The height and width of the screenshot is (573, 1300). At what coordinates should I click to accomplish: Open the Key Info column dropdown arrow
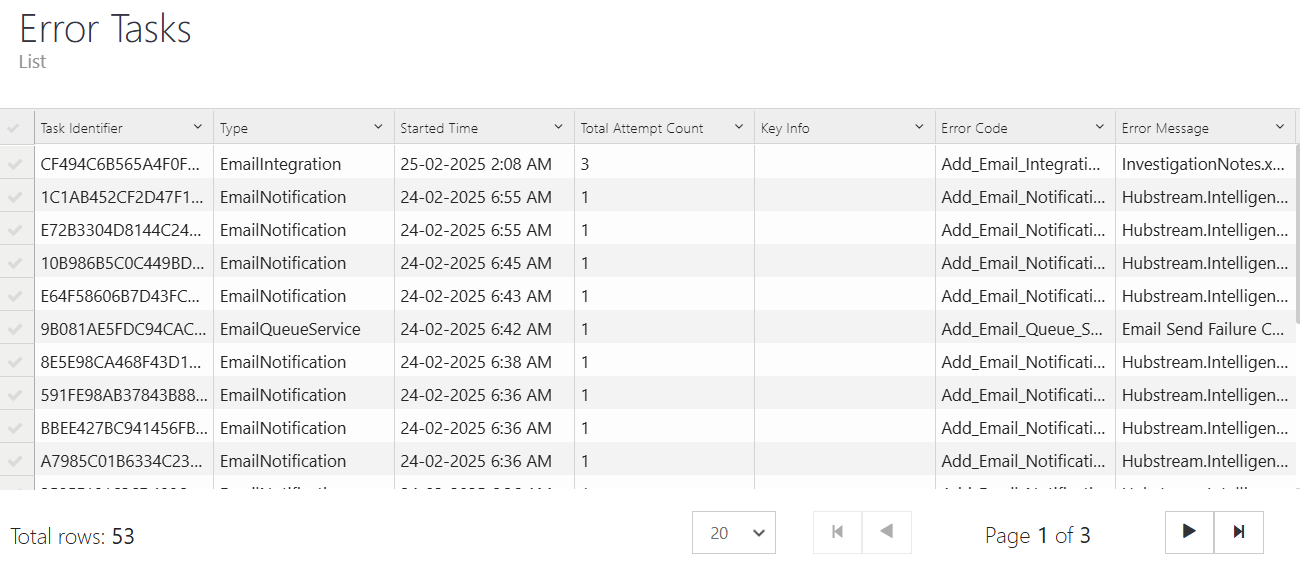919,127
